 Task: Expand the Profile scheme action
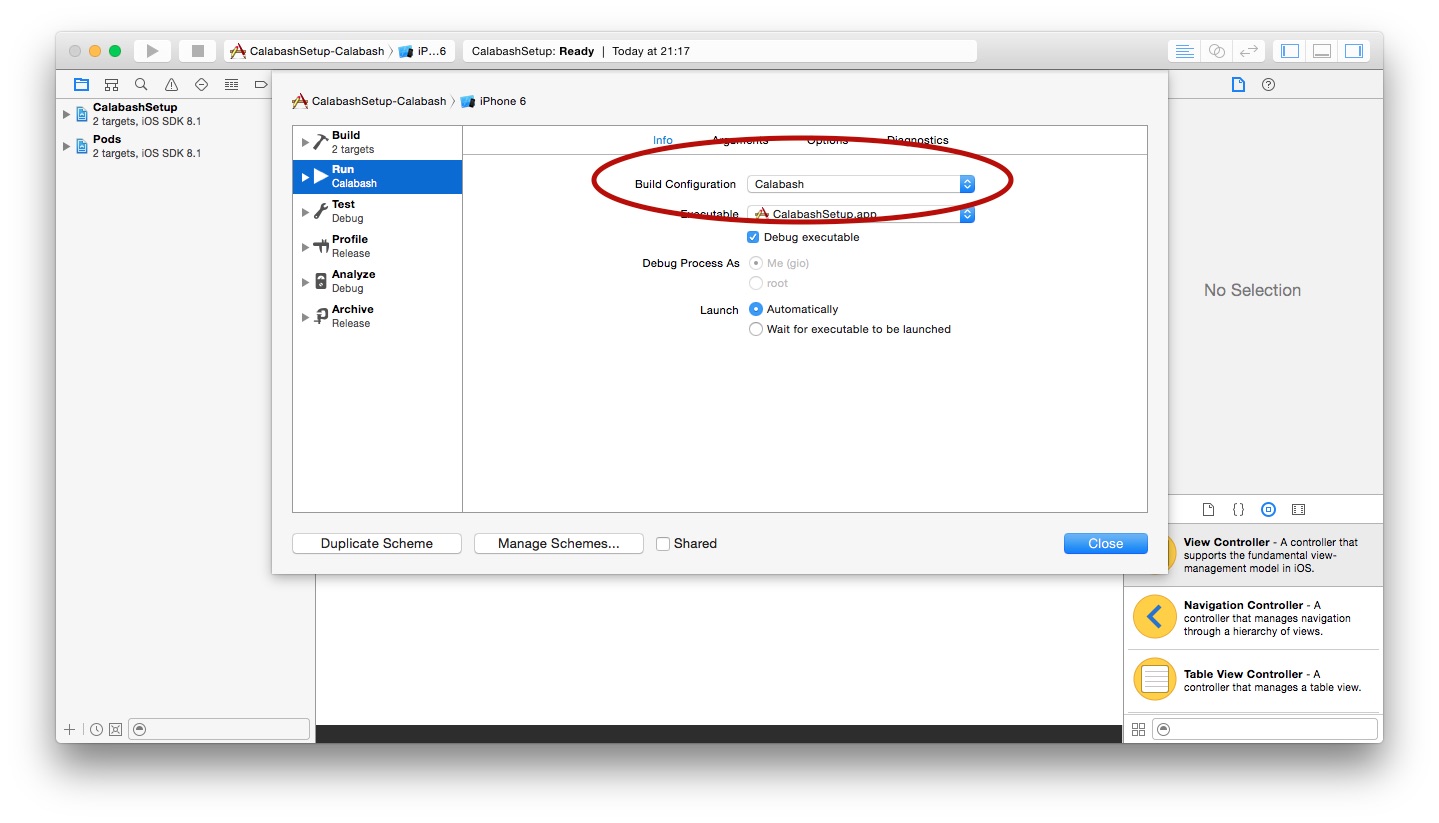pyautogui.click(x=305, y=247)
